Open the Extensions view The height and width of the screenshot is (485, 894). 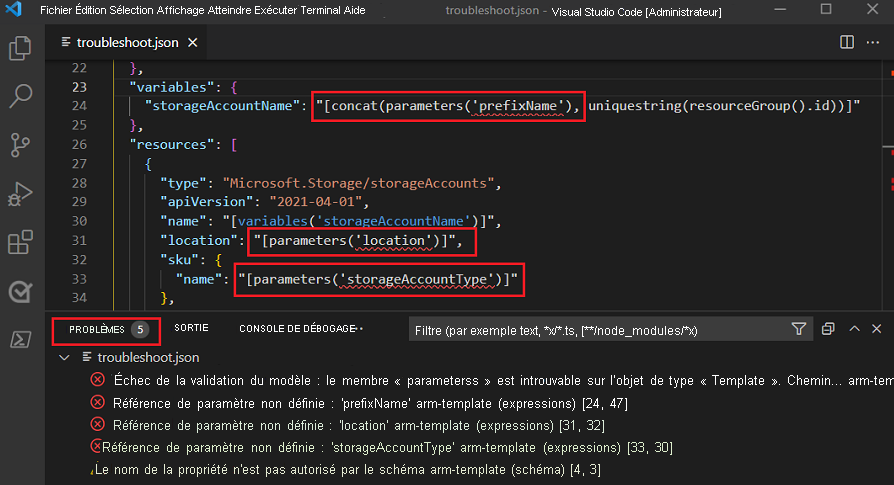pos(21,242)
